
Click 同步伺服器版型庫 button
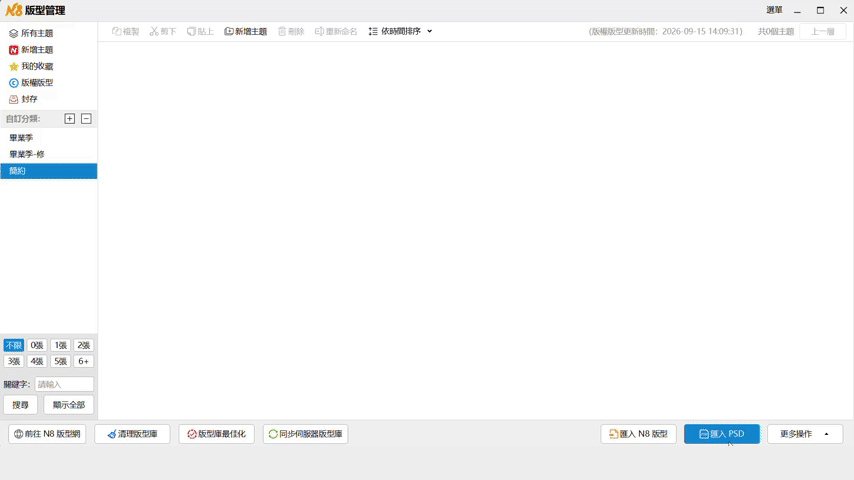306,434
